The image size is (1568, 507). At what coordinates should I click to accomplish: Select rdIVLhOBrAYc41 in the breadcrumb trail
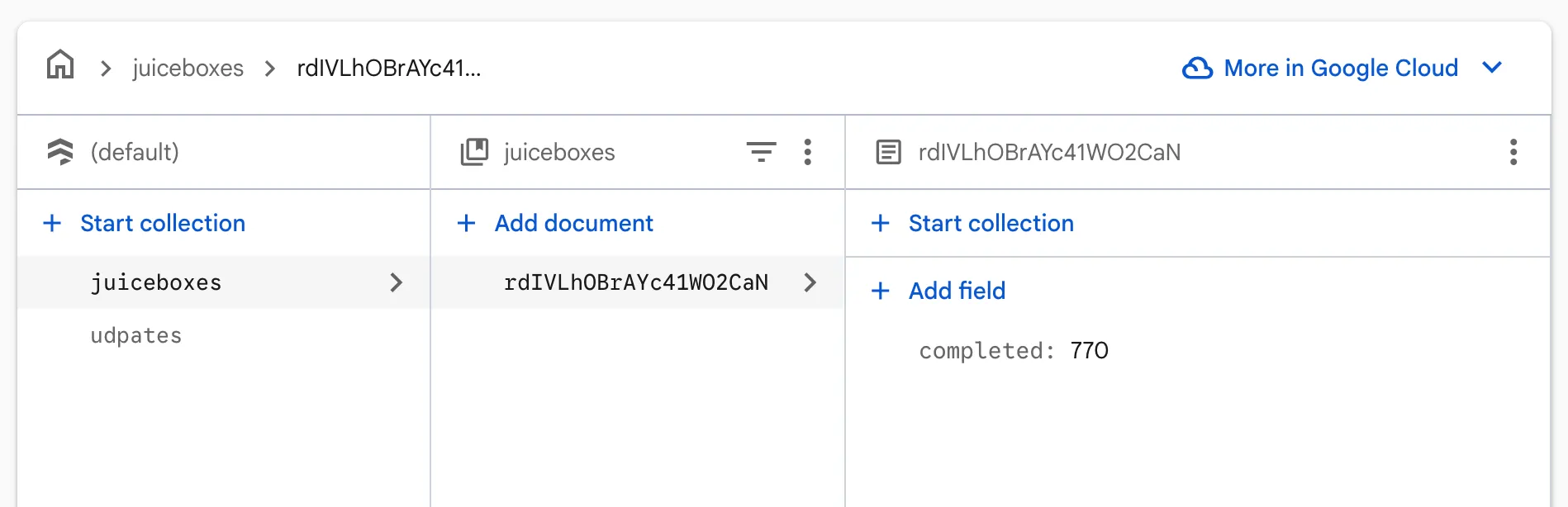pos(388,68)
